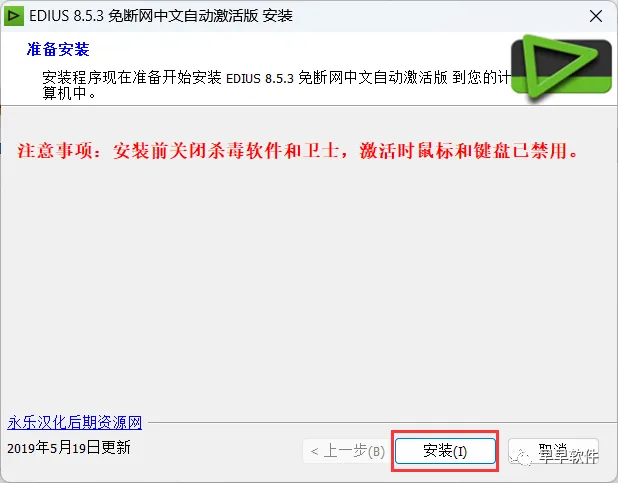
Task: Go back with the < 上一步(B) button
Action: coord(348,451)
